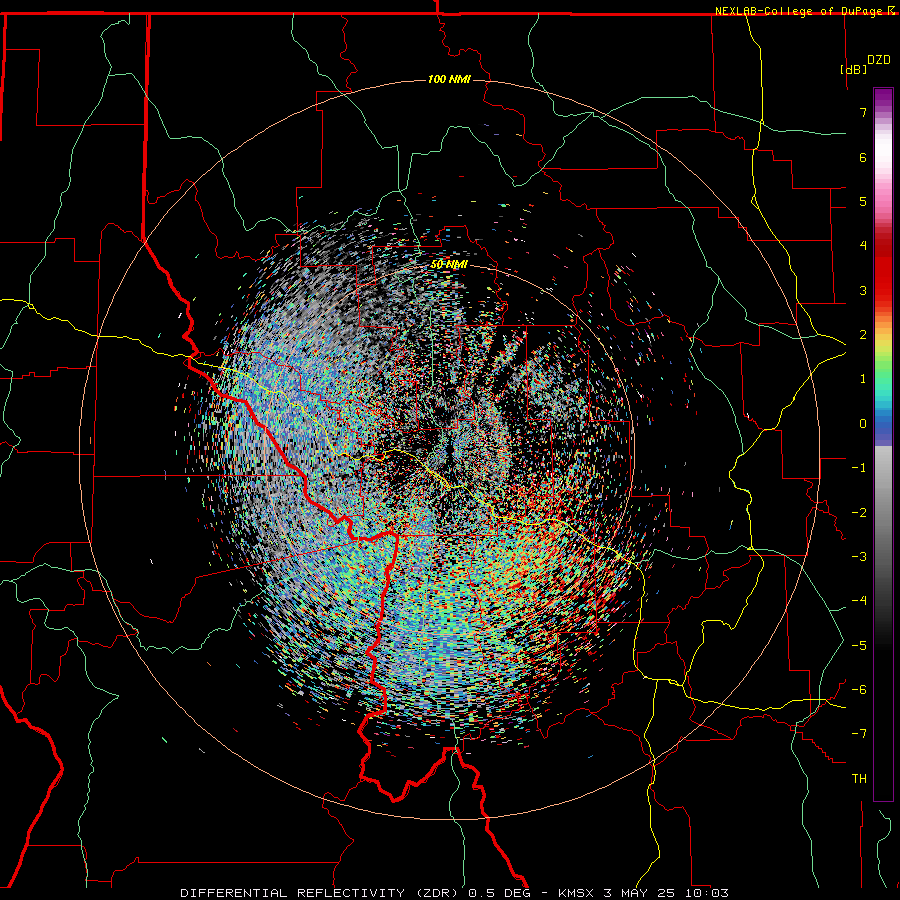This screenshot has width=900, height=900.
Task: Click the DZD legend title
Action: [x=879, y=60]
